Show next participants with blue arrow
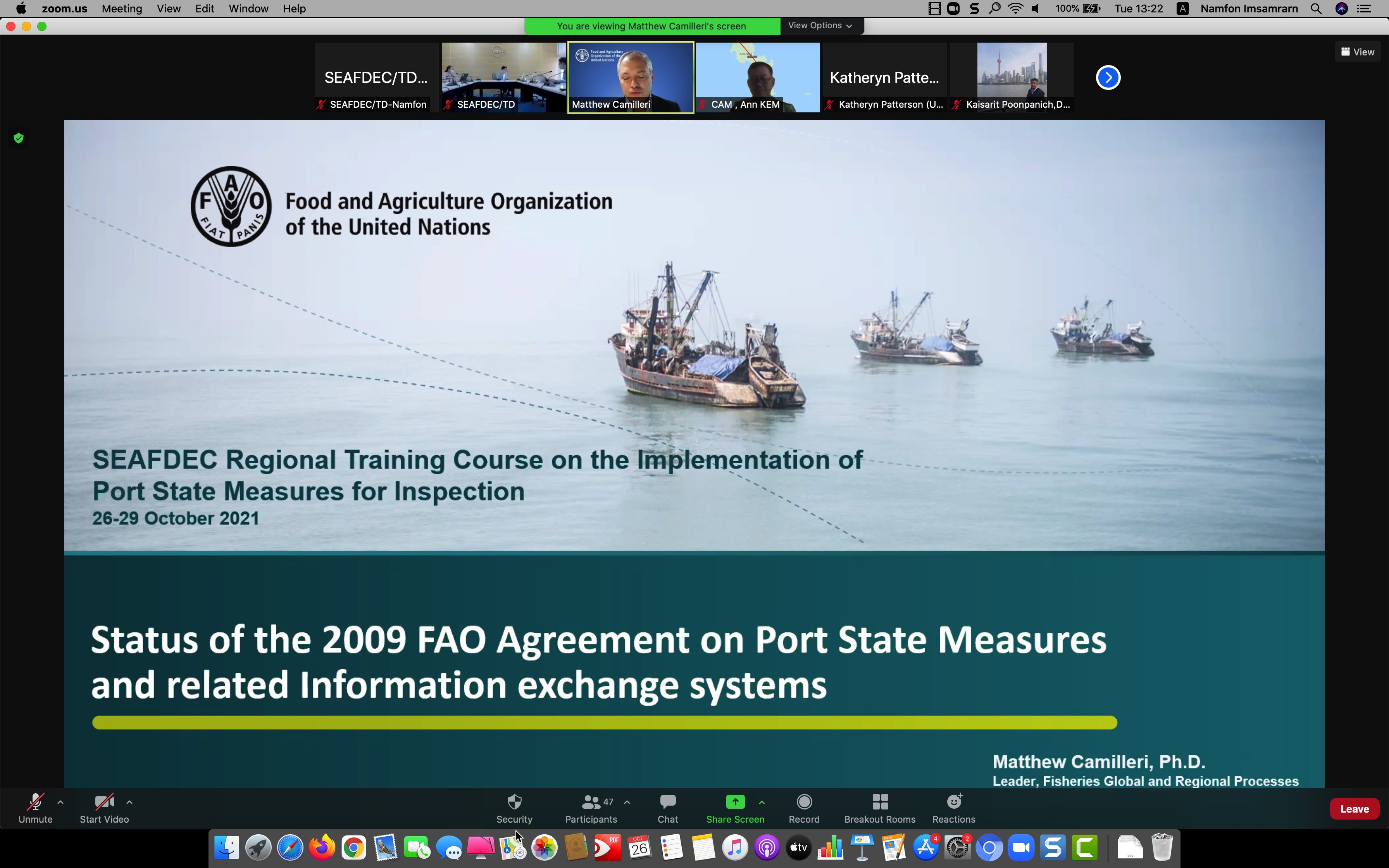1389x868 pixels. [1108, 77]
